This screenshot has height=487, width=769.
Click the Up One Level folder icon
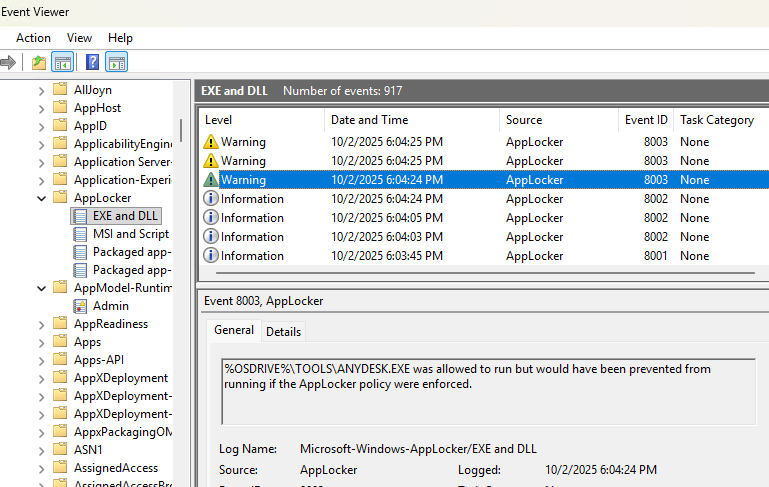[39, 62]
